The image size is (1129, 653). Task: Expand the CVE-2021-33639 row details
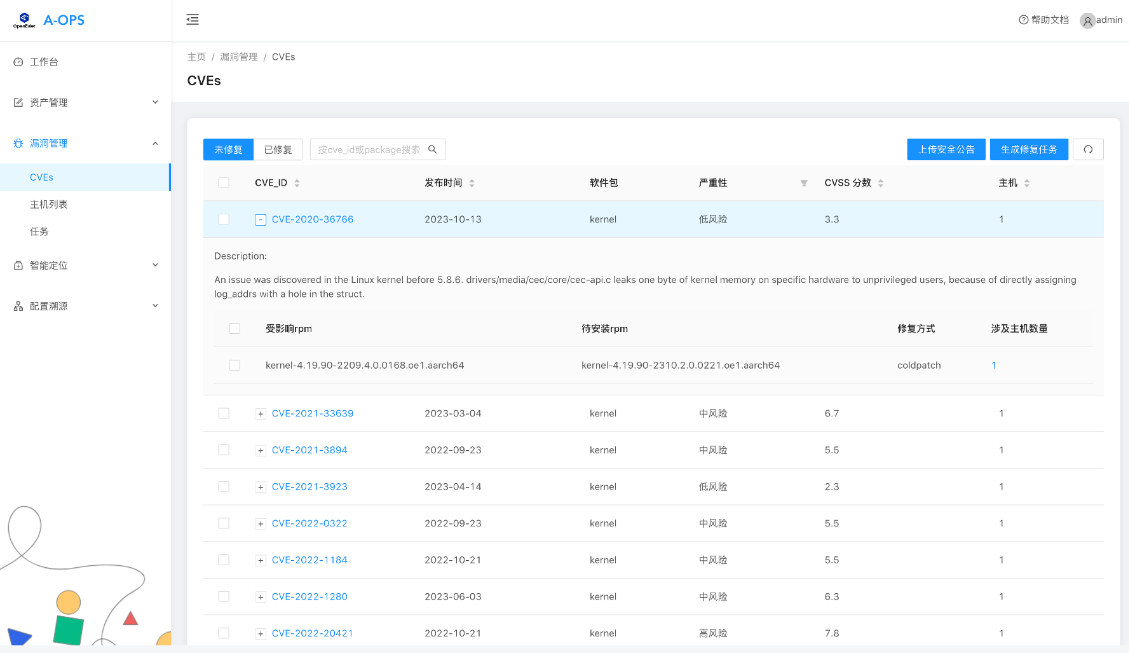261,413
